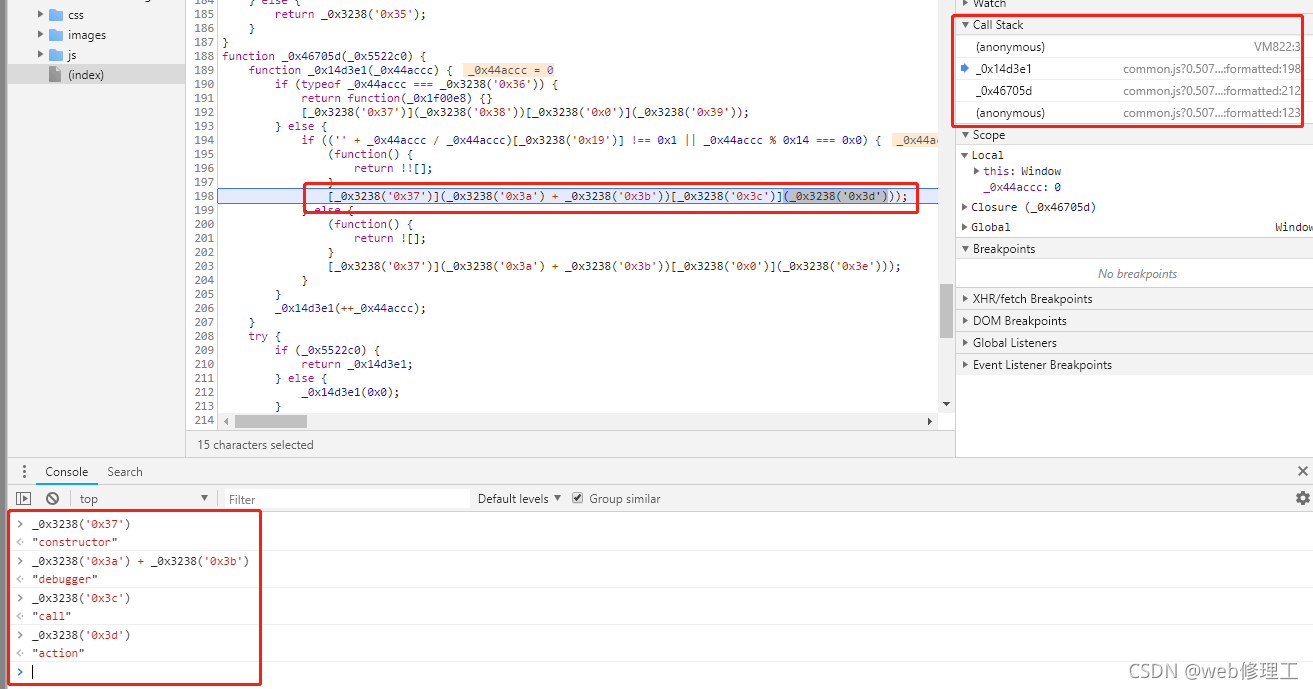Click the source horizontal scrollbar right arrow
Image resolution: width=1313 pixels, height=689 pixels.
931,422
